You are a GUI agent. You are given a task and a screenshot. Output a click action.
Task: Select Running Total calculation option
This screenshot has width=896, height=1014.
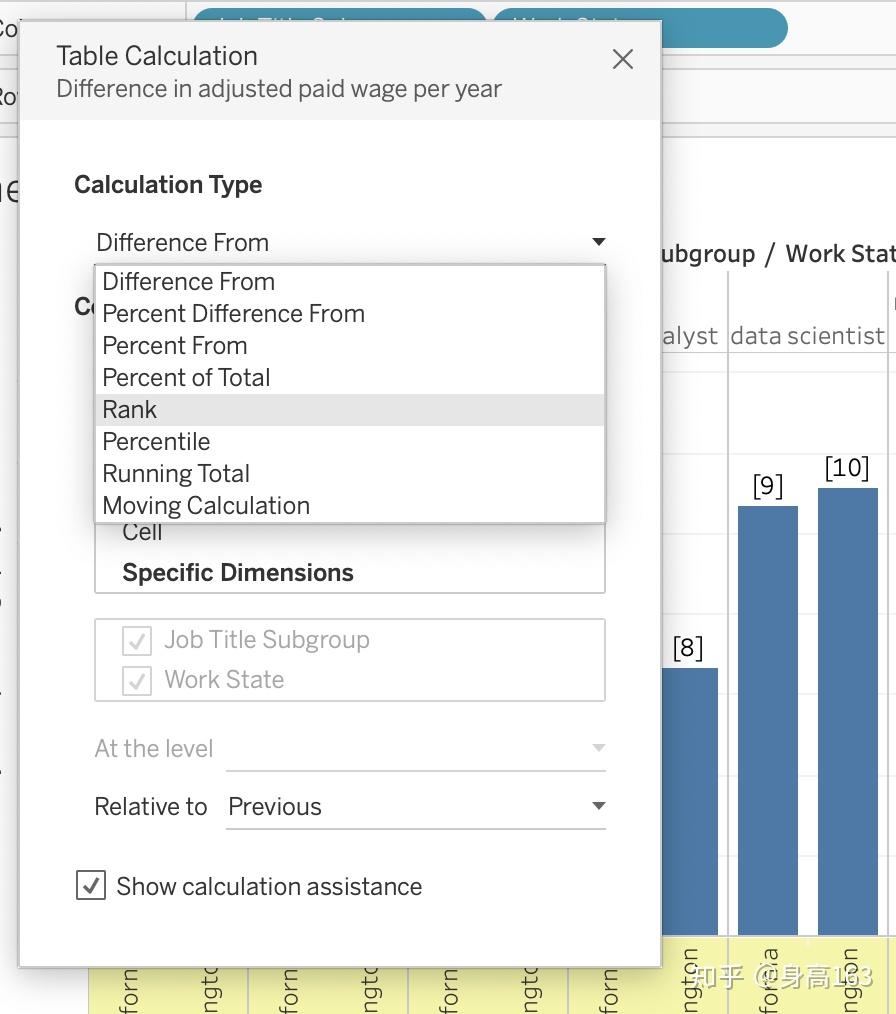coord(175,473)
